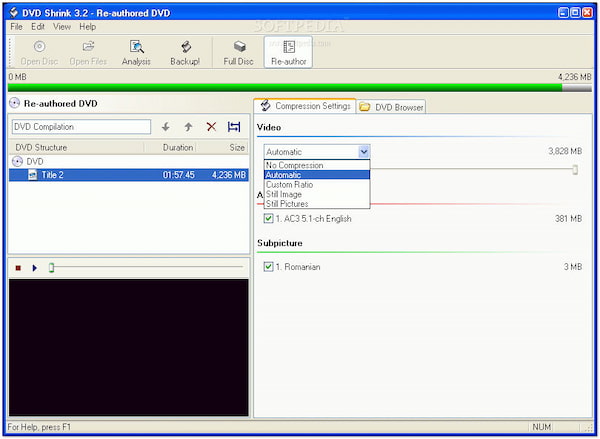Click the Open Files toolbar icon
This screenshot has width=600, height=439.
[88, 52]
